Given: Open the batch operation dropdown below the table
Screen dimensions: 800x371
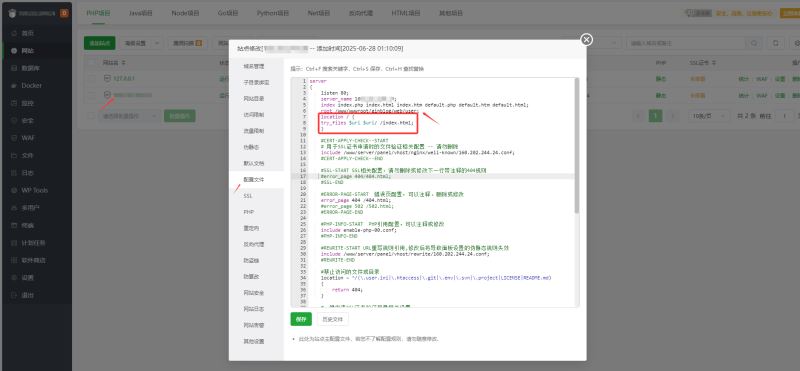Looking at the screenshot, I should (x=129, y=116).
